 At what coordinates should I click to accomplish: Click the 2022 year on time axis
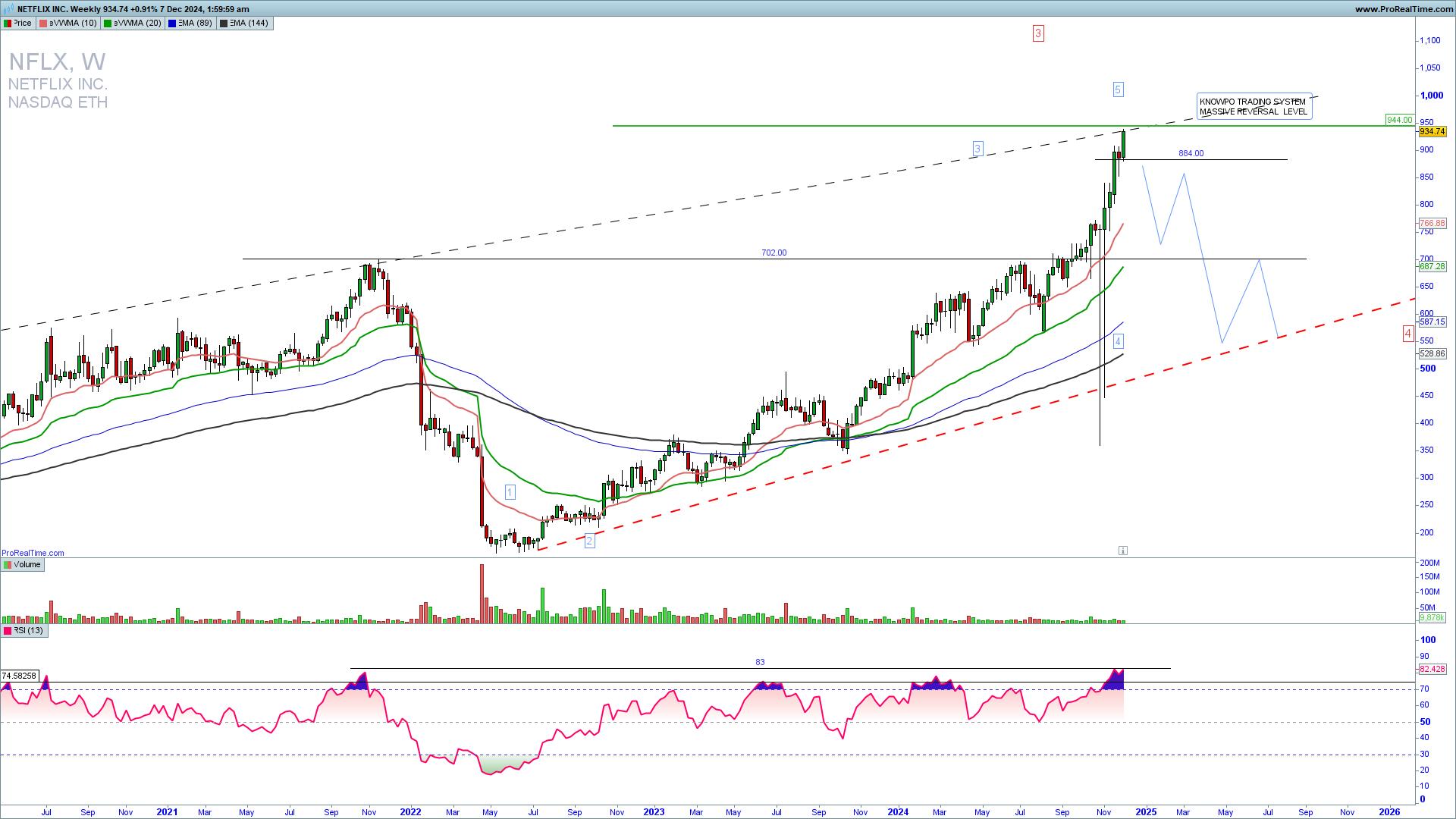pos(410,812)
